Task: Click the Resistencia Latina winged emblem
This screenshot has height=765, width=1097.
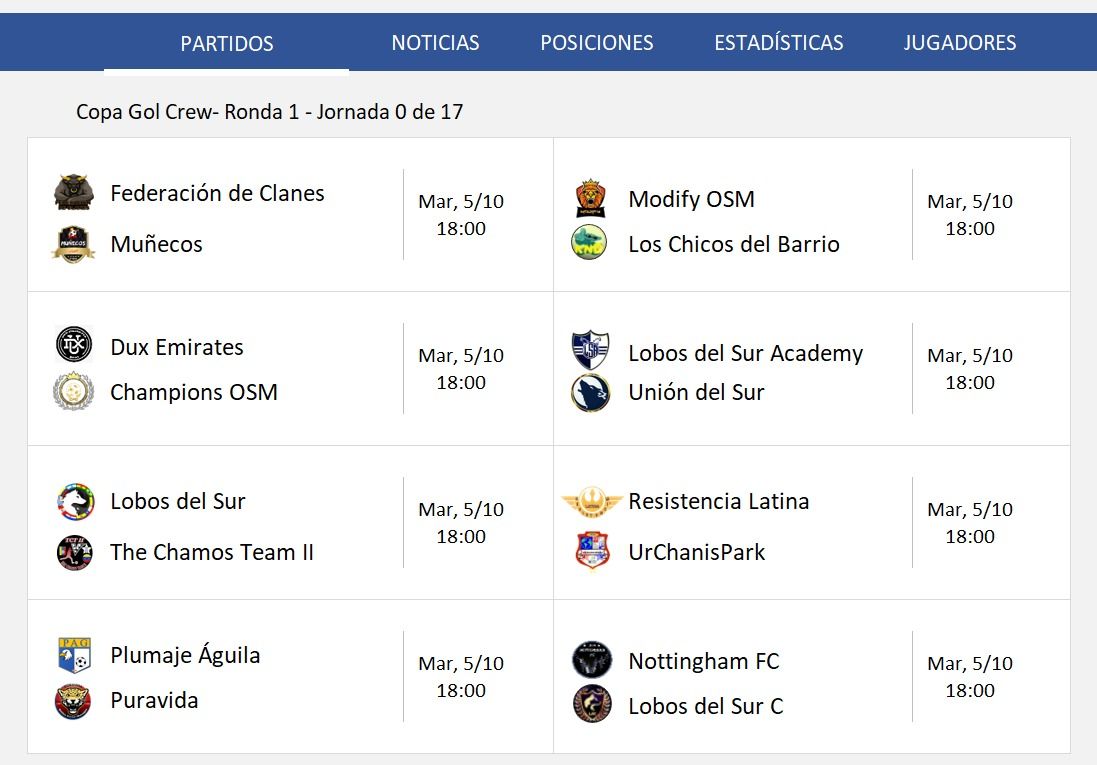Action: pyautogui.click(x=592, y=502)
